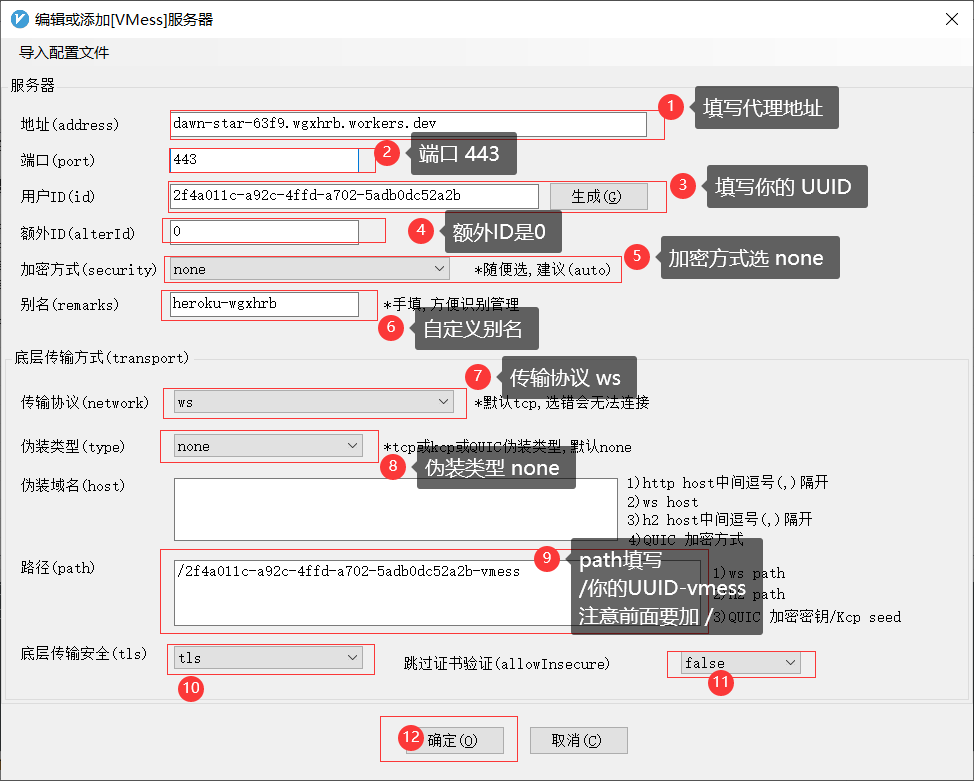Image resolution: width=974 pixels, height=781 pixels.
Task: Click inside the 用户ID(id) field
Action: (350, 196)
